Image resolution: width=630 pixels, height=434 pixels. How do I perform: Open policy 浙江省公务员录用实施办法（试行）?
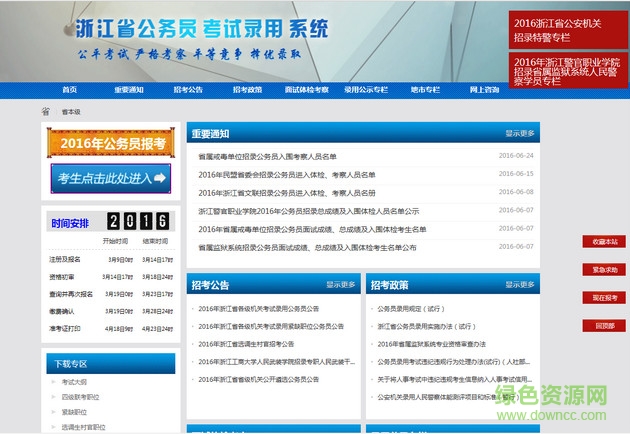point(427,326)
